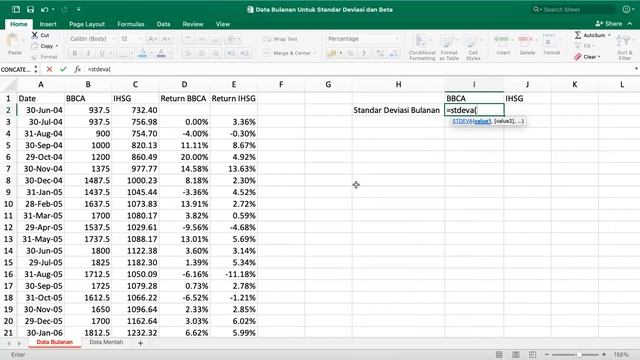Click zoom in plus button

[x=604, y=355]
